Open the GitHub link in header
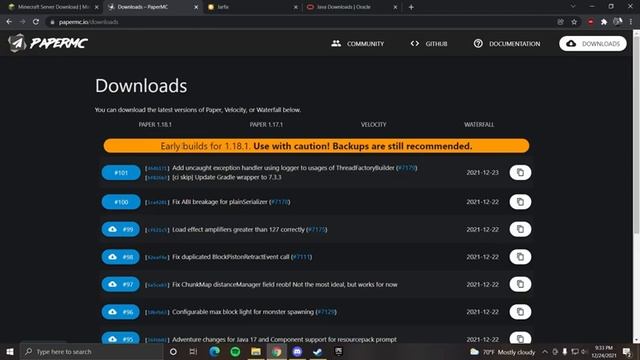Image resolution: width=640 pixels, height=360 pixels. tap(429, 44)
